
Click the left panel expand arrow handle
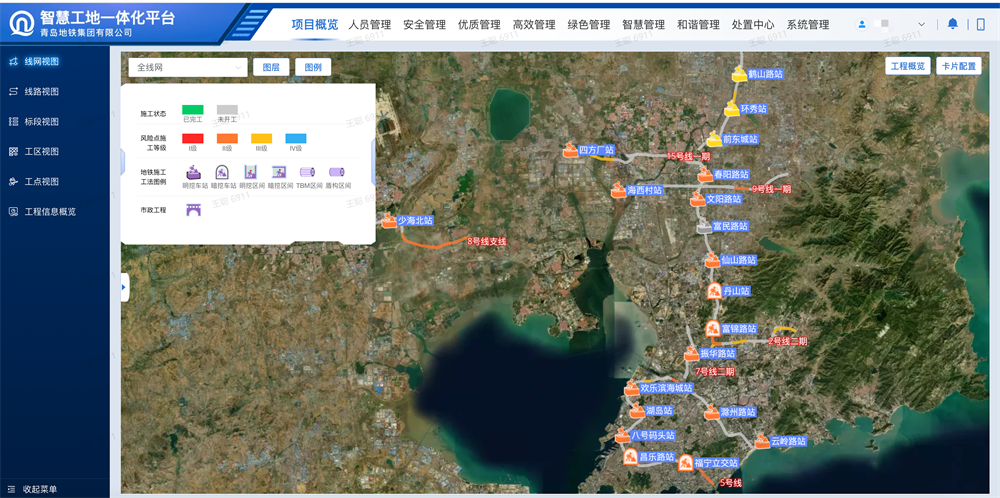[x=124, y=287]
